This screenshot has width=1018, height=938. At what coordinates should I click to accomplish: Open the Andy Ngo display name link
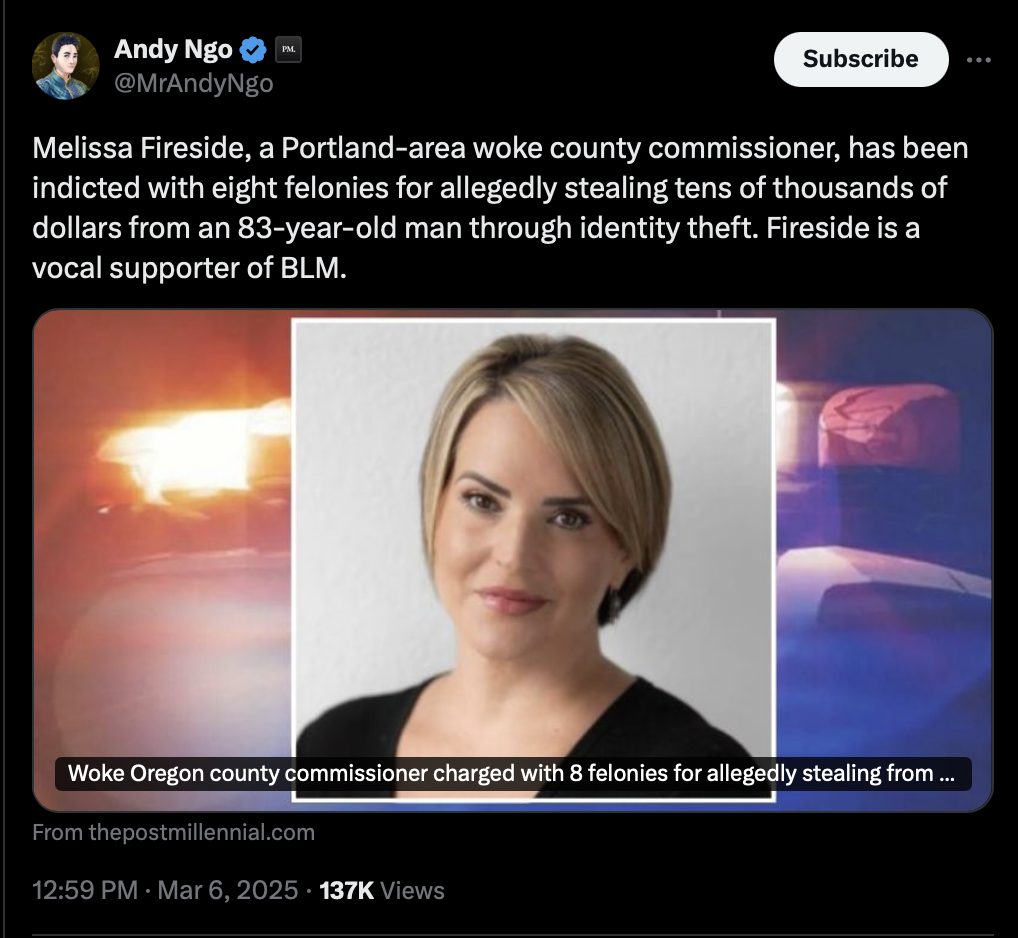(173, 49)
